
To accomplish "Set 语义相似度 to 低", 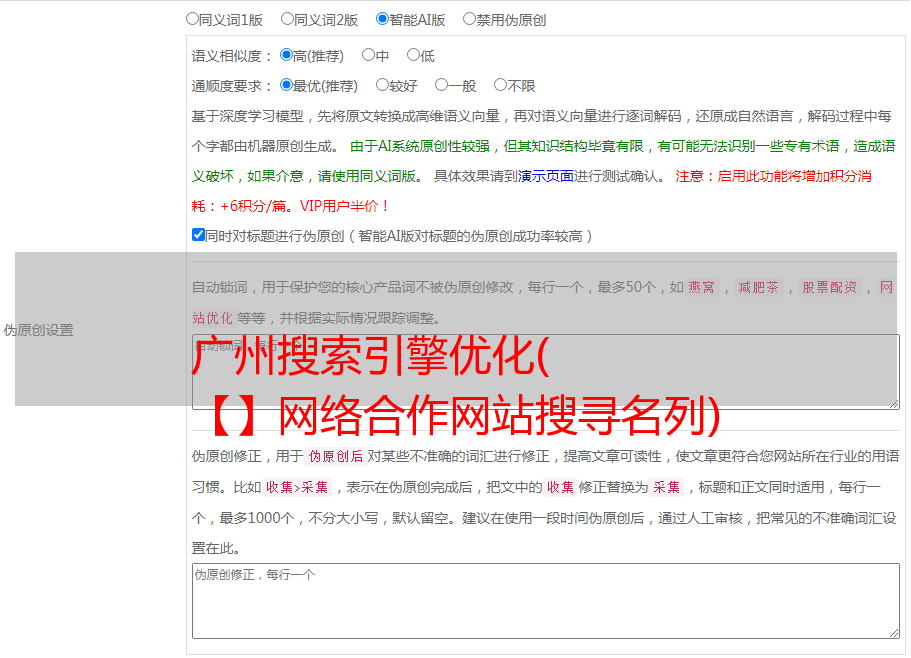I will [x=413, y=55].
